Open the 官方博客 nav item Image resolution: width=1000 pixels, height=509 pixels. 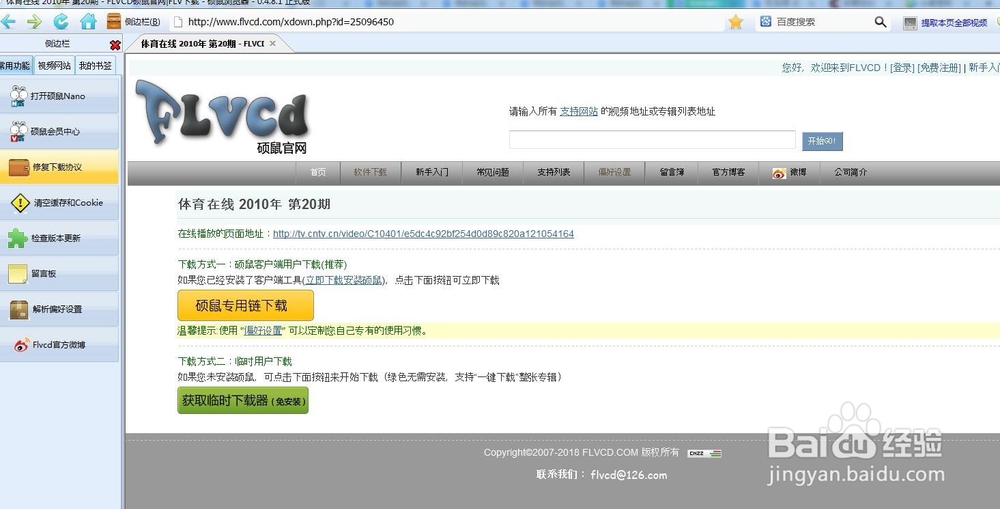(728, 172)
